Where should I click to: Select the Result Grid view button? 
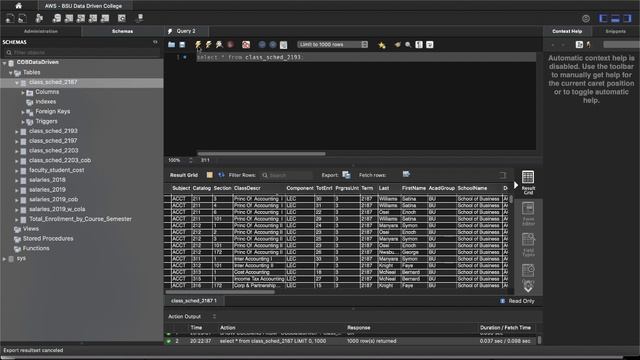[528, 183]
